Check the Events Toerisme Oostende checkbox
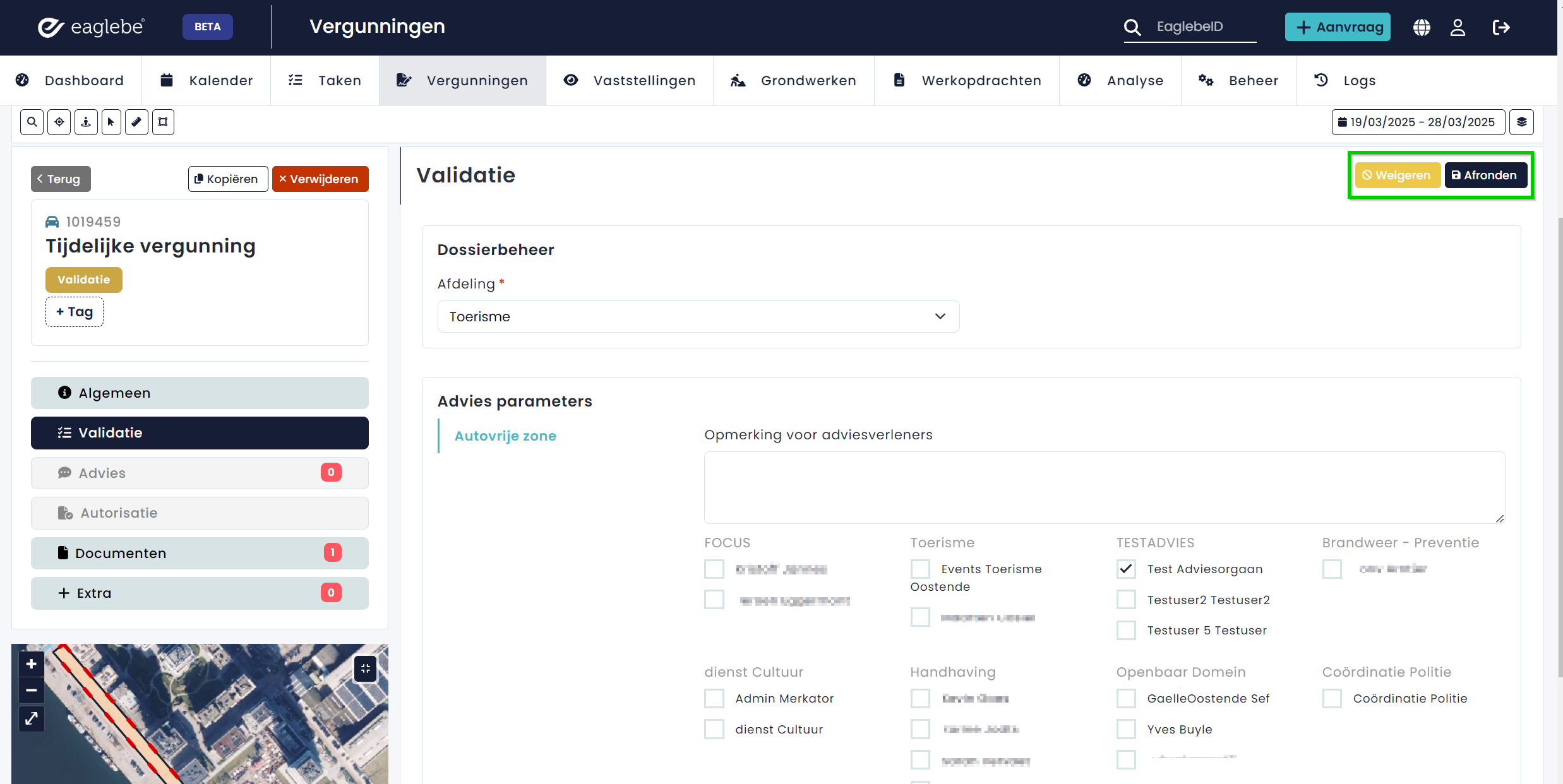 coord(920,569)
